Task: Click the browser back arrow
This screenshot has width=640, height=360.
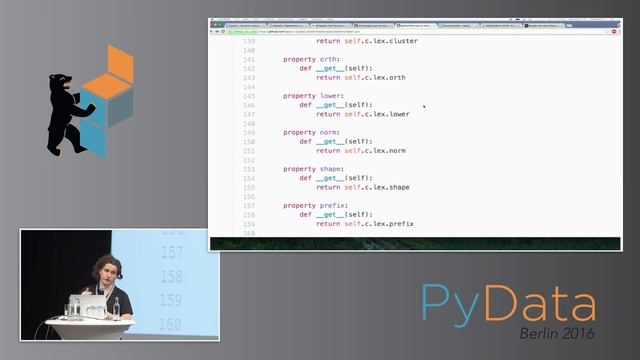Action: point(212,31)
